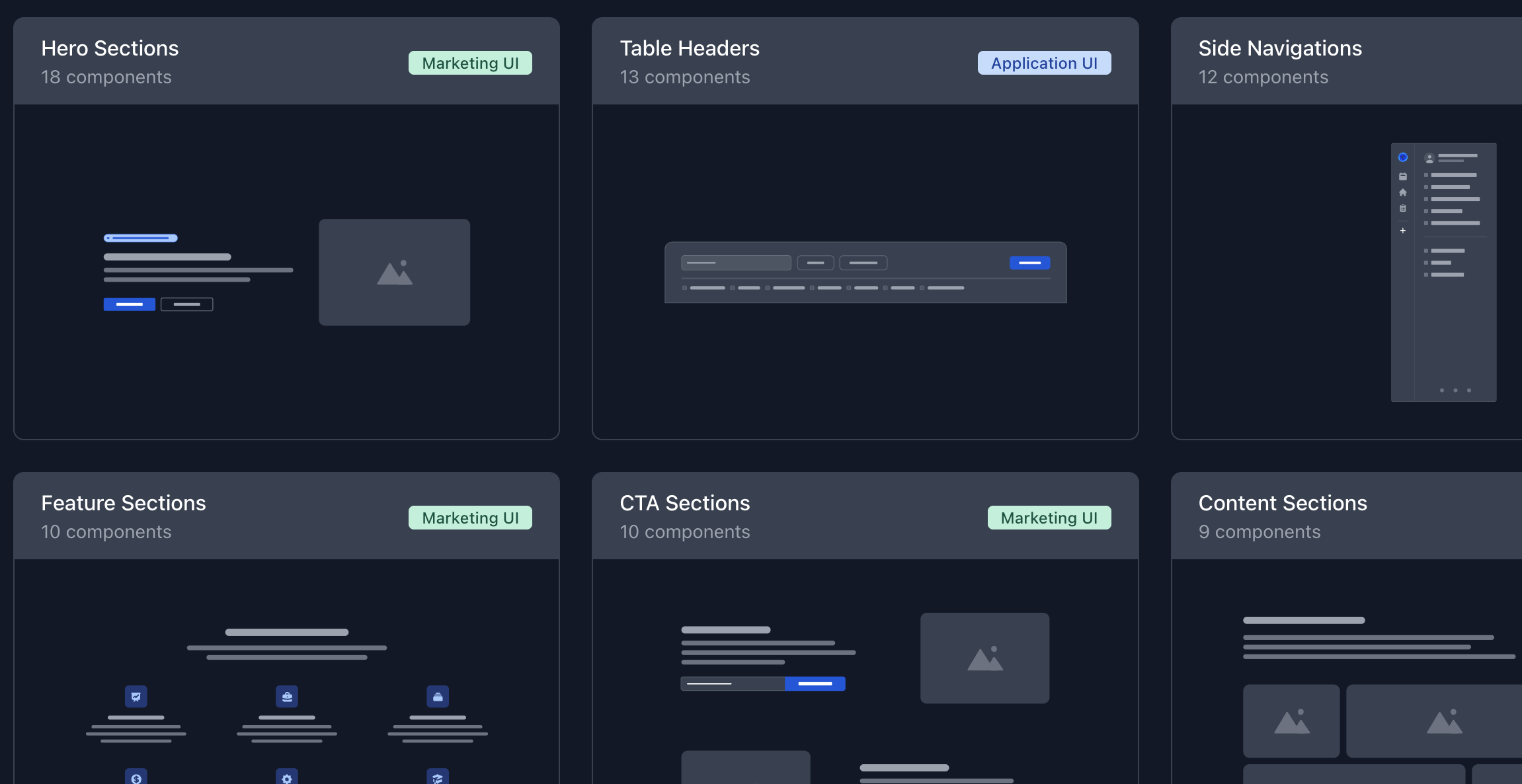1522x784 pixels.
Task: Open the CTA Sections card title
Action: coord(685,503)
